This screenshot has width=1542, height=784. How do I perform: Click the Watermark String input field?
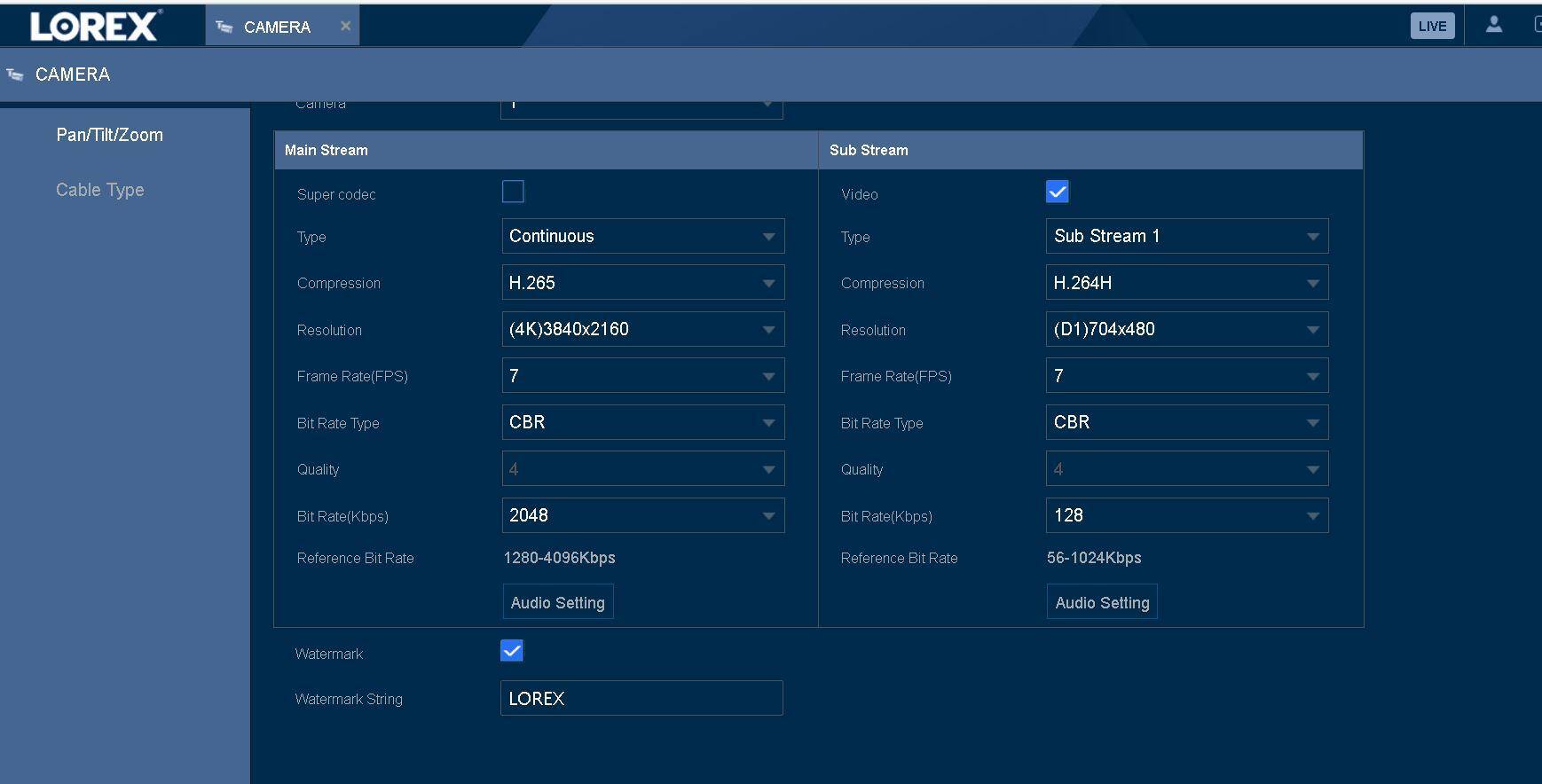point(641,698)
